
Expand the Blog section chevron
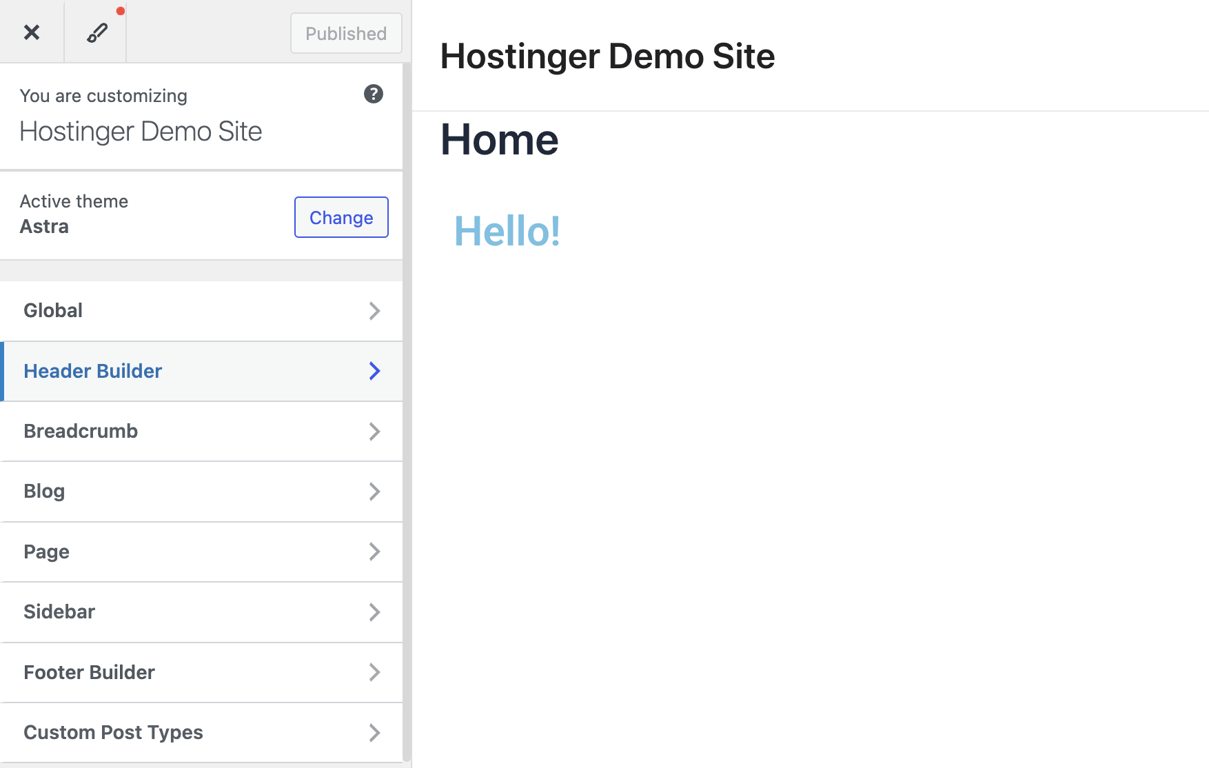pyautogui.click(x=374, y=491)
